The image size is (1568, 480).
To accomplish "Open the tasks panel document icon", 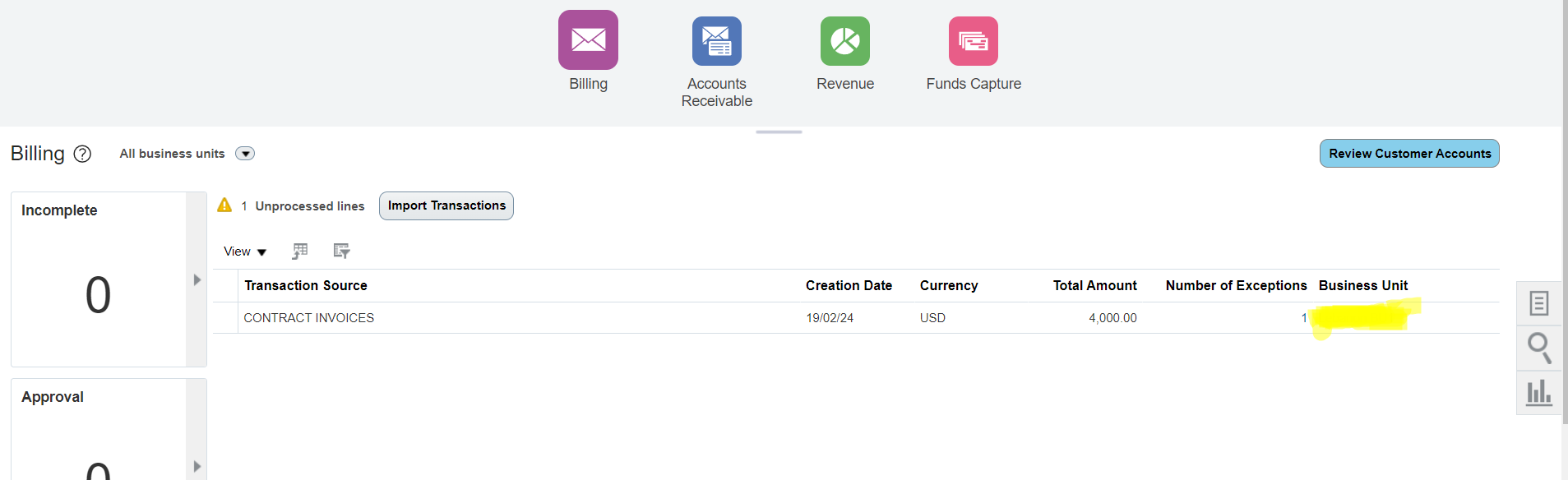I will click(1539, 303).
